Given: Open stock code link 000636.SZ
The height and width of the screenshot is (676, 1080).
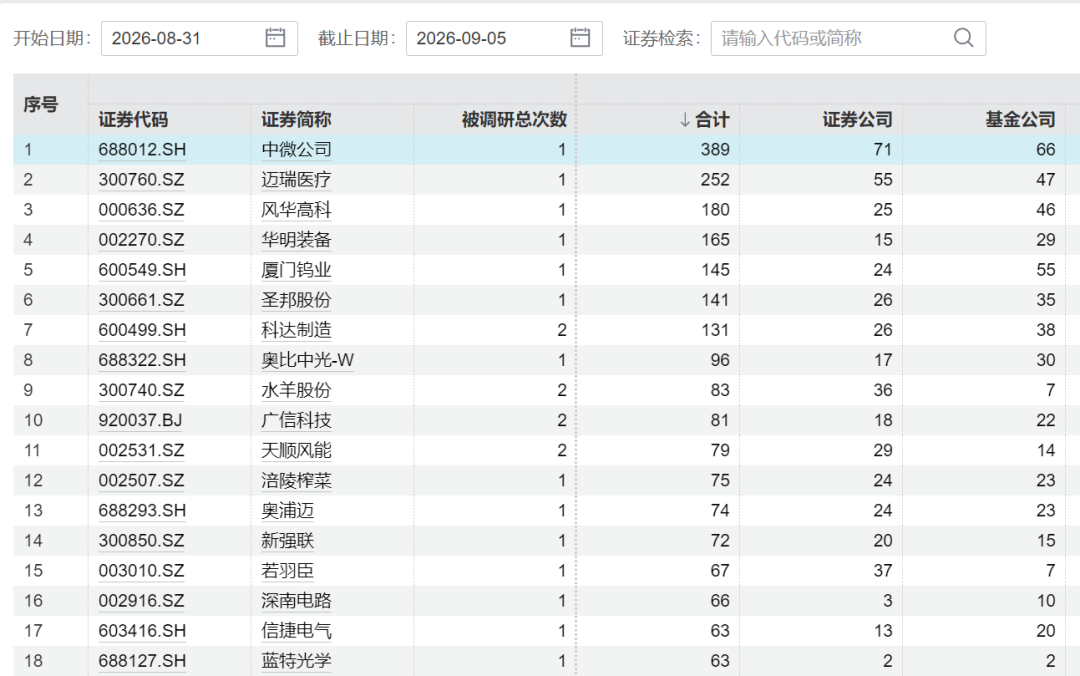Looking at the screenshot, I should (x=141, y=210).
